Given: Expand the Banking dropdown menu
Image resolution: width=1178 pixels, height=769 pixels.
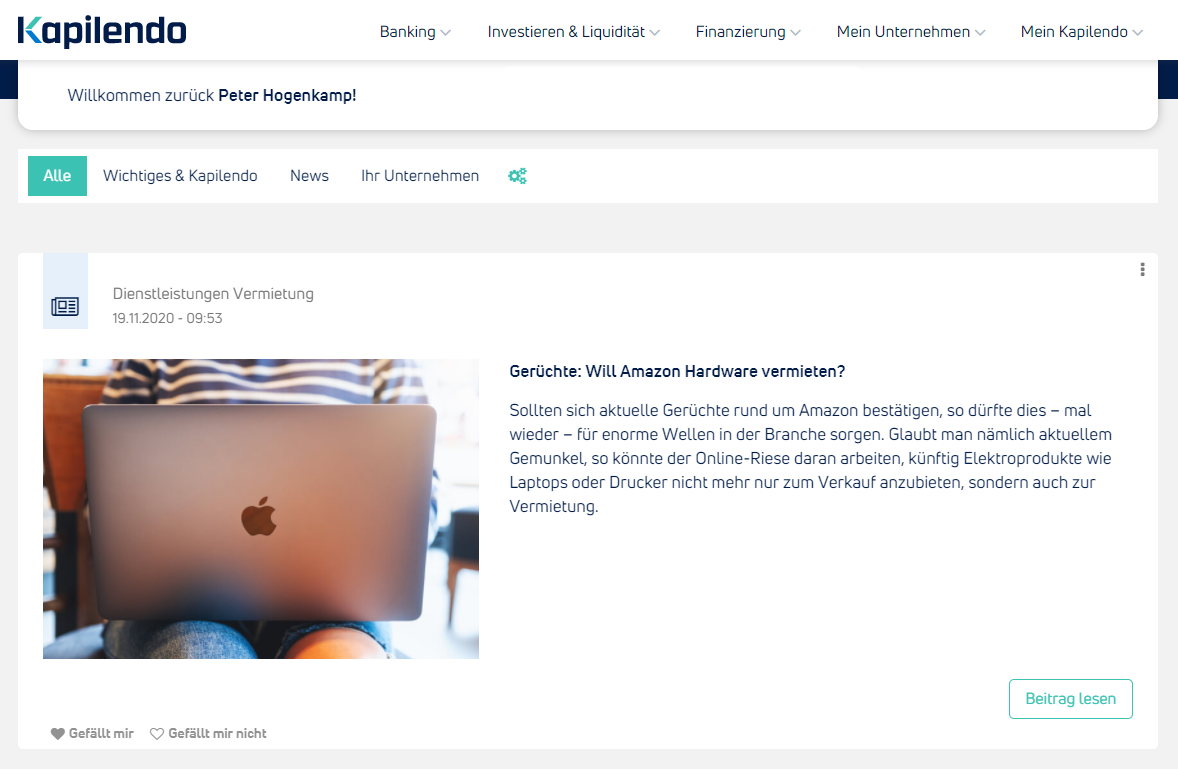Looking at the screenshot, I should 415,32.
